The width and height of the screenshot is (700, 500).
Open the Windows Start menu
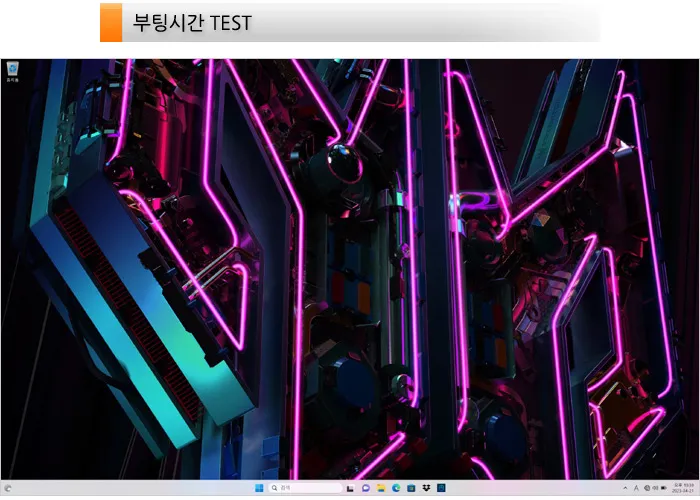click(259, 488)
